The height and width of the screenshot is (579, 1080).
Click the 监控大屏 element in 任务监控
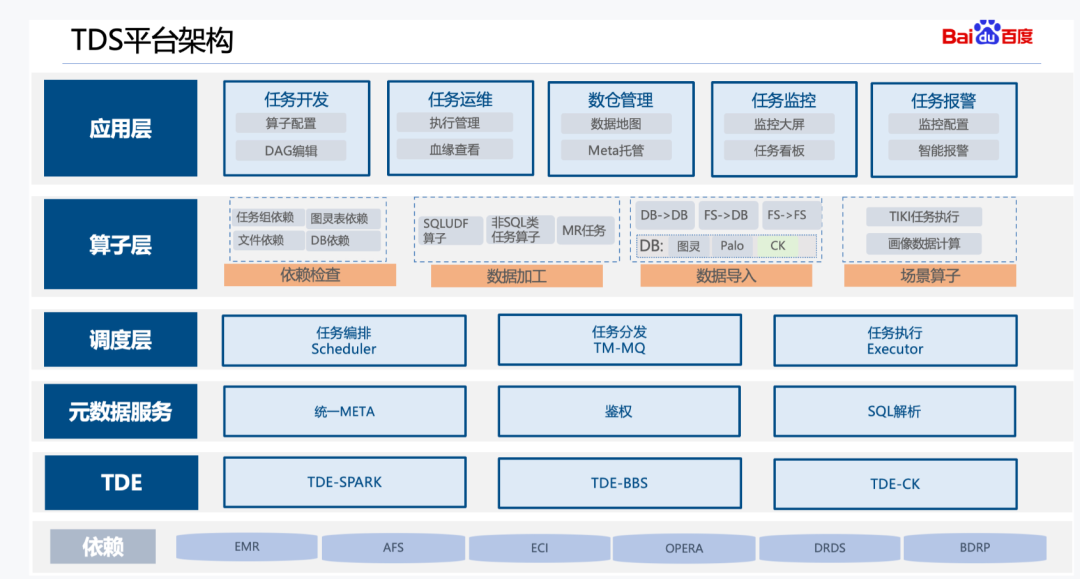point(781,127)
